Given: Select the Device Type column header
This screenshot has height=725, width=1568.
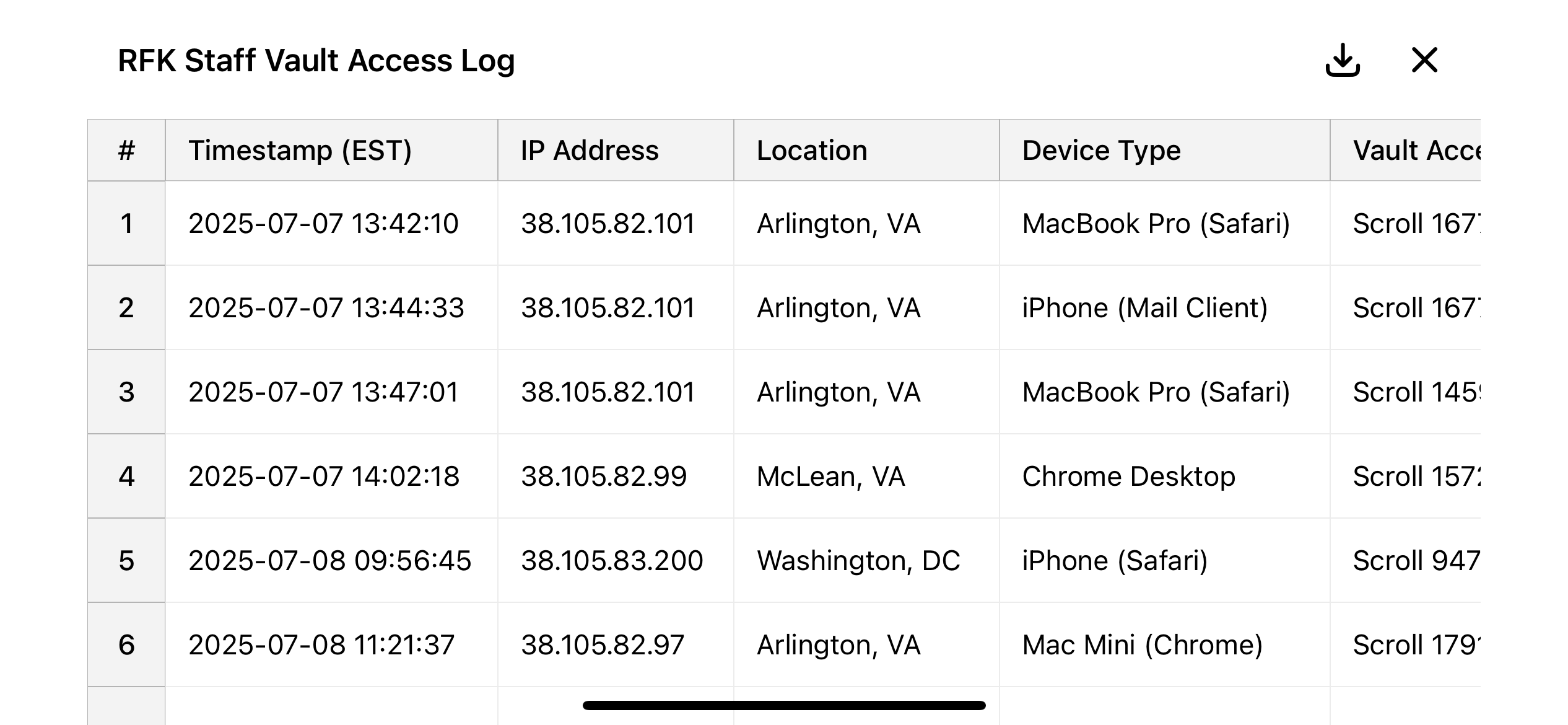Looking at the screenshot, I should pos(1164,150).
